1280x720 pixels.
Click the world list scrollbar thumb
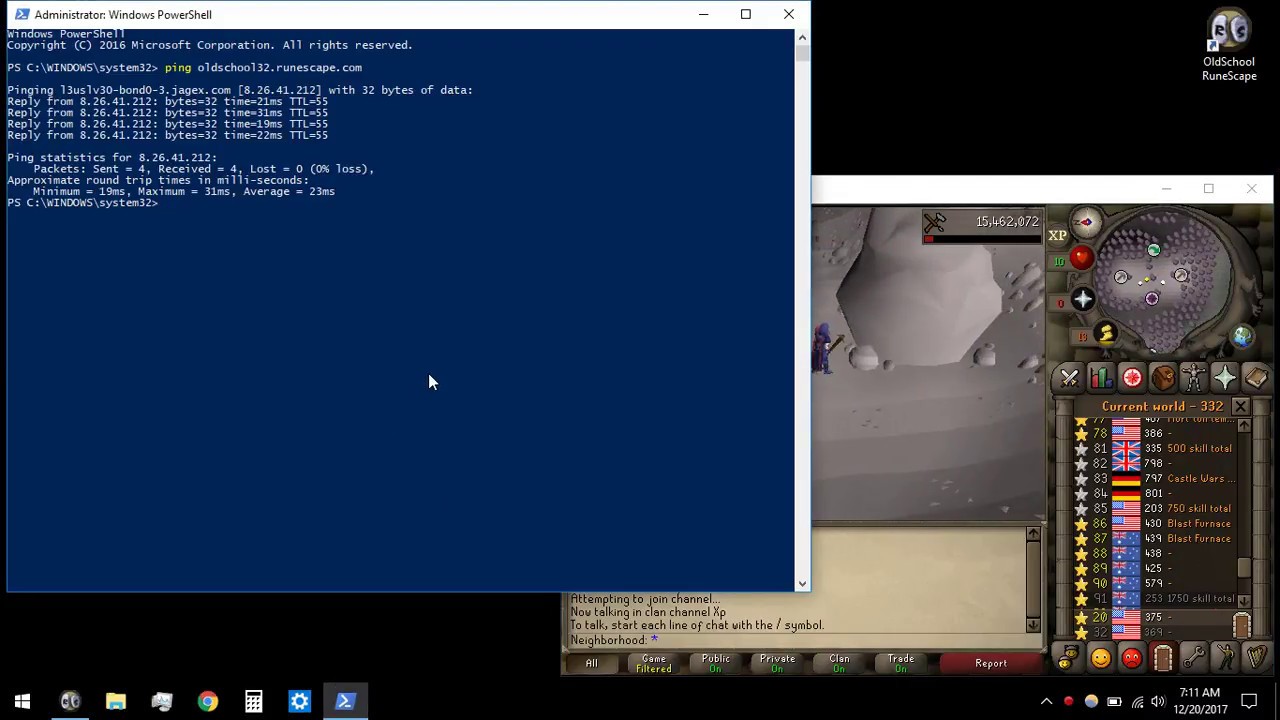[x=1244, y=568]
